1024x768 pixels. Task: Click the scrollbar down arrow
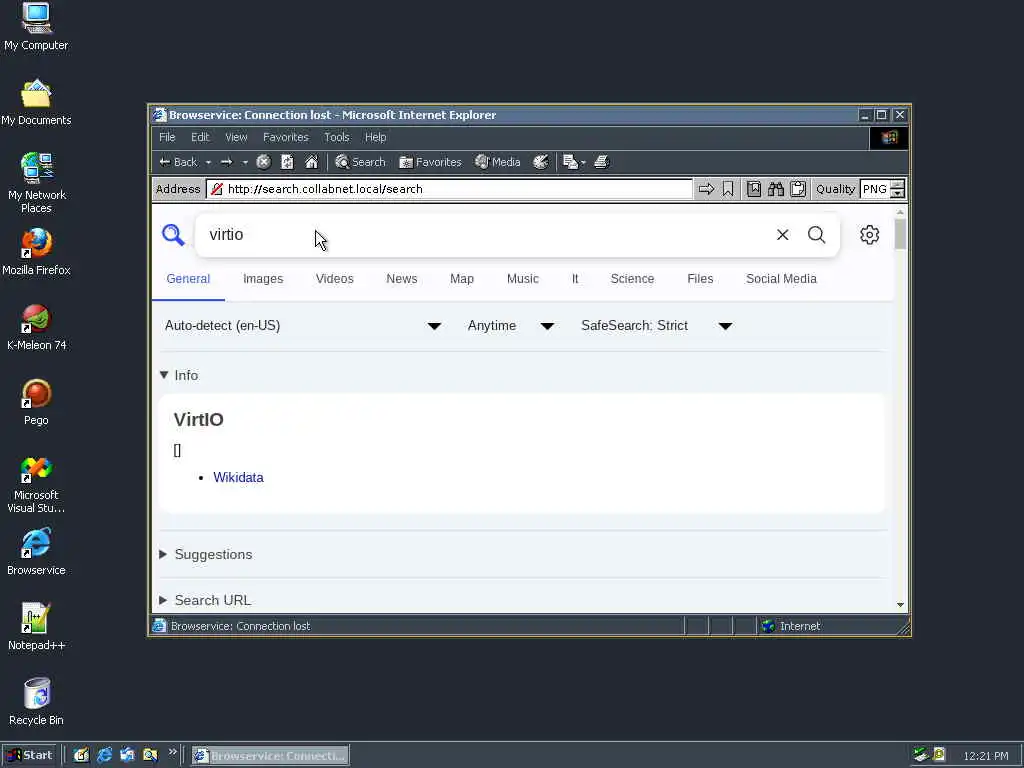pos(901,605)
